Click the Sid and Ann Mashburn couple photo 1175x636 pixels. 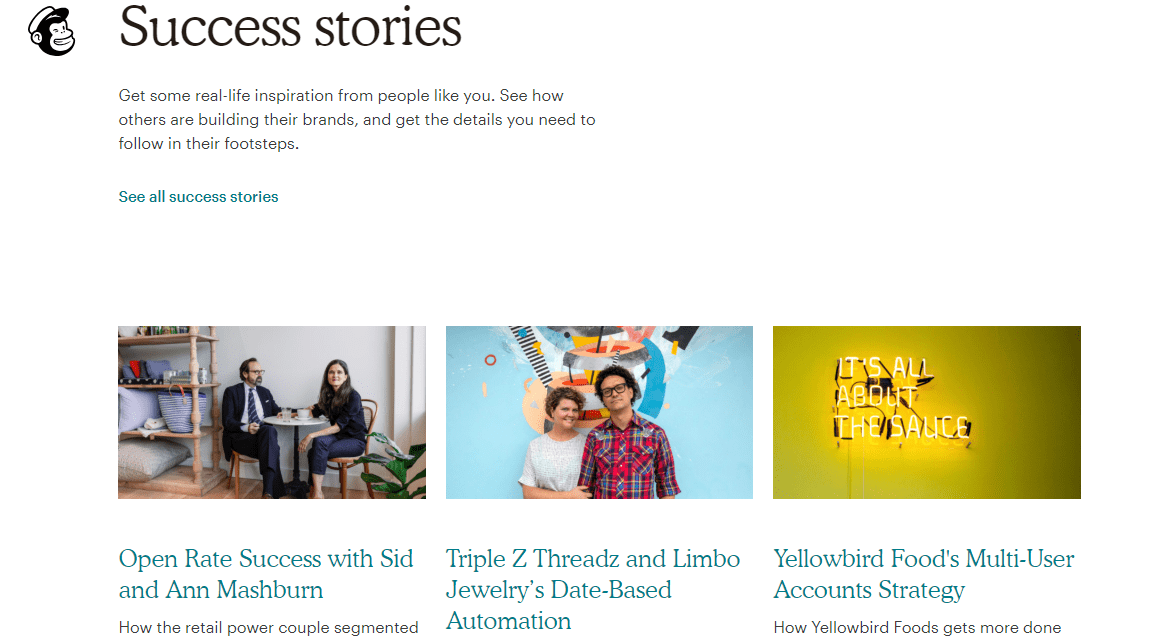(x=271, y=411)
